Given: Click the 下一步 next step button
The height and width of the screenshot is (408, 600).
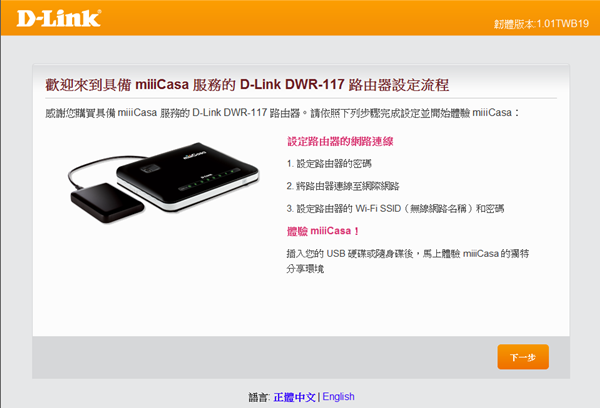Looking at the screenshot, I should 523,357.
